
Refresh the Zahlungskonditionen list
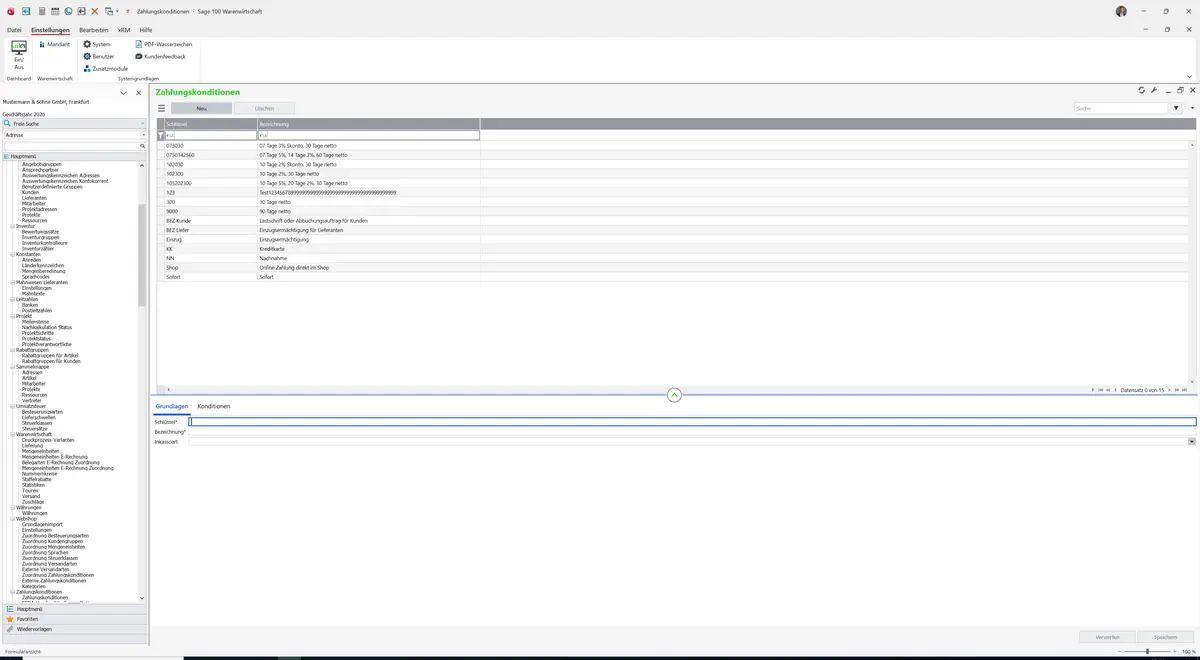point(1141,90)
